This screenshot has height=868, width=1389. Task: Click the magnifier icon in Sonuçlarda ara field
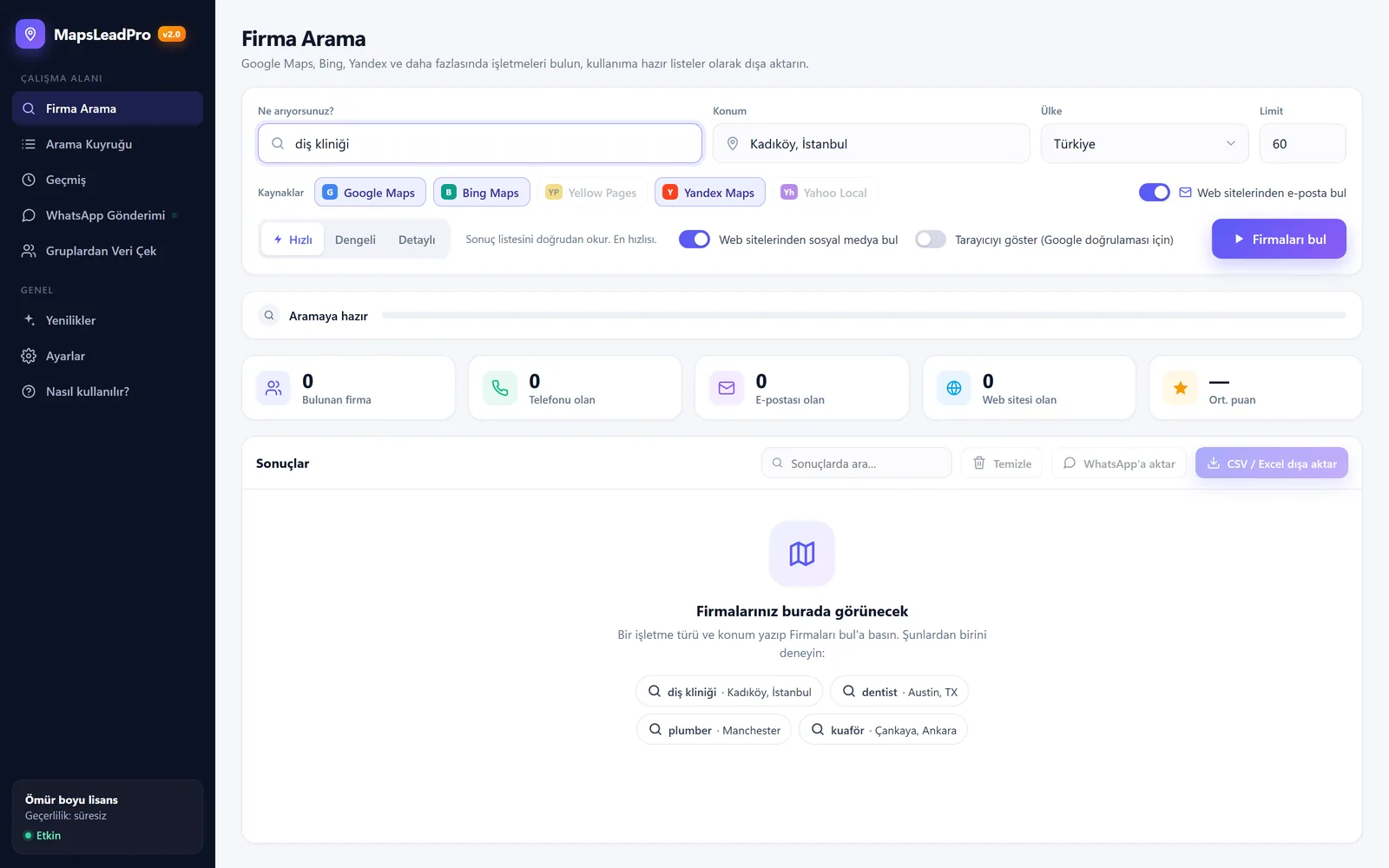point(778,463)
